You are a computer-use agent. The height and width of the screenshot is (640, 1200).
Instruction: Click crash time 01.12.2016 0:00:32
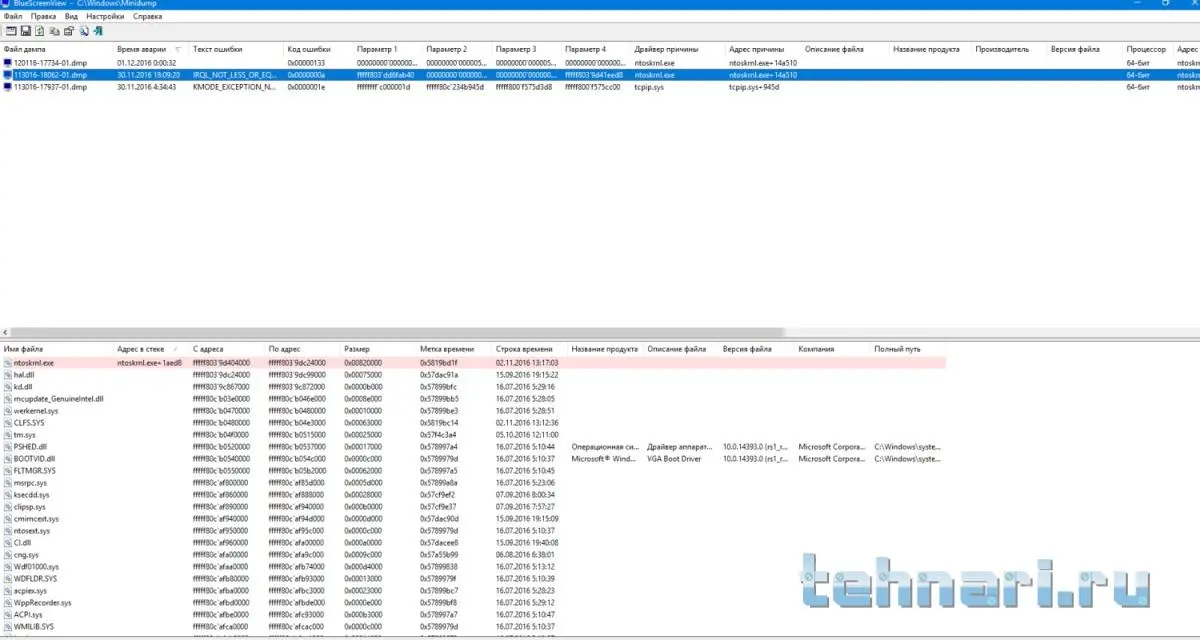click(147, 63)
